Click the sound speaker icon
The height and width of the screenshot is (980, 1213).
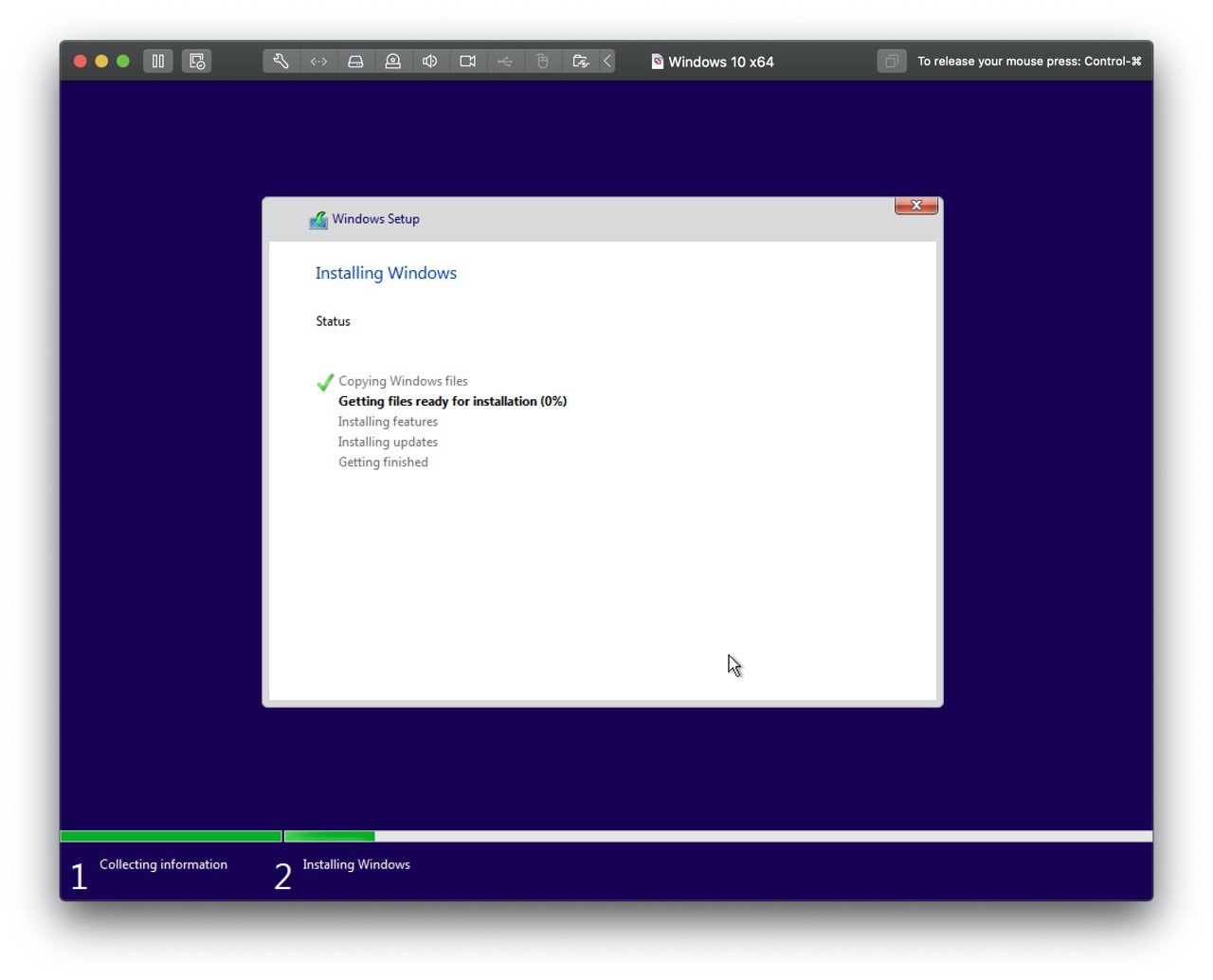[x=430, y=62]
